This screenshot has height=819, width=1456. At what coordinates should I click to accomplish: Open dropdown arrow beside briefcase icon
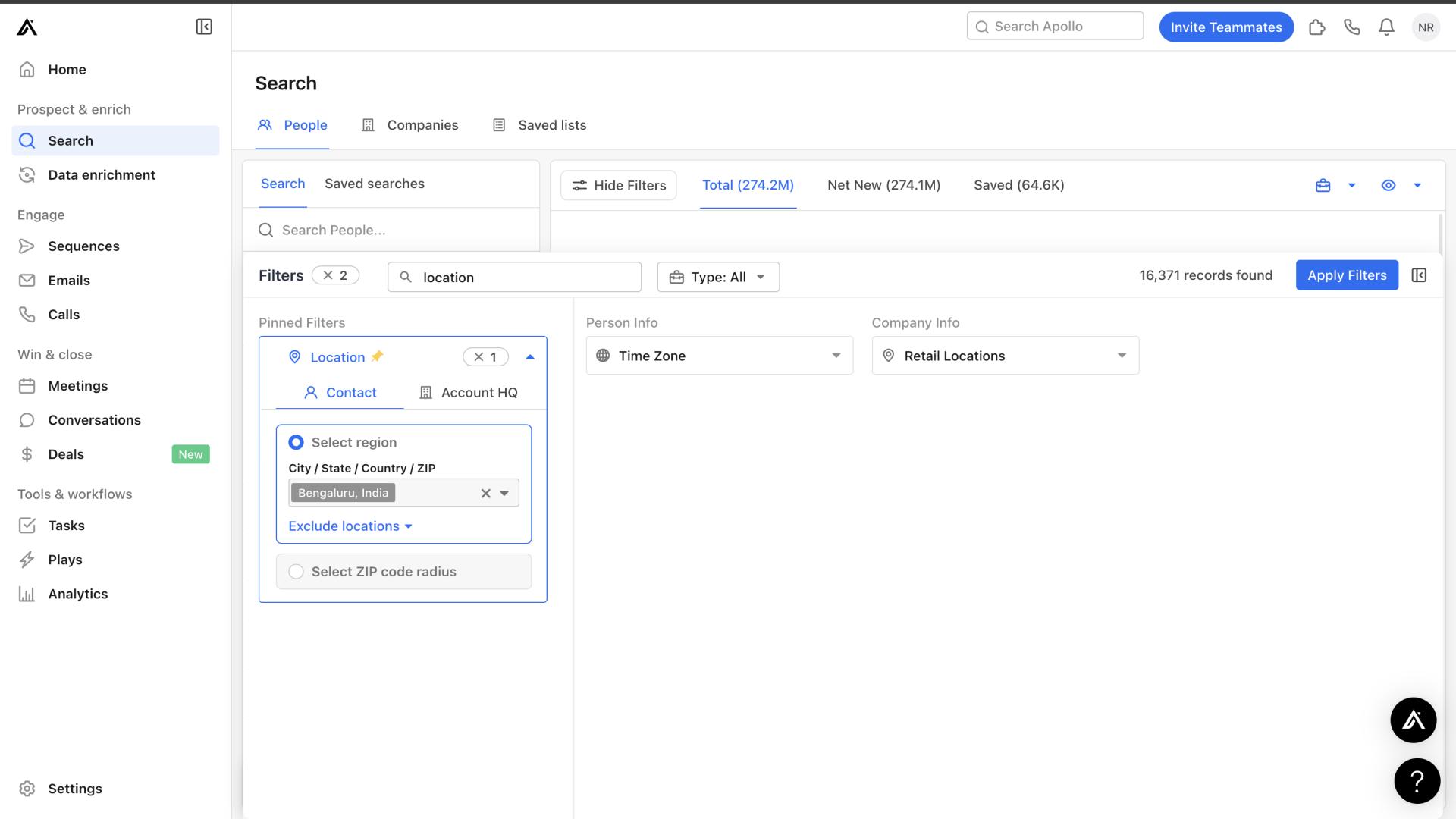(x=1351, y=186)
